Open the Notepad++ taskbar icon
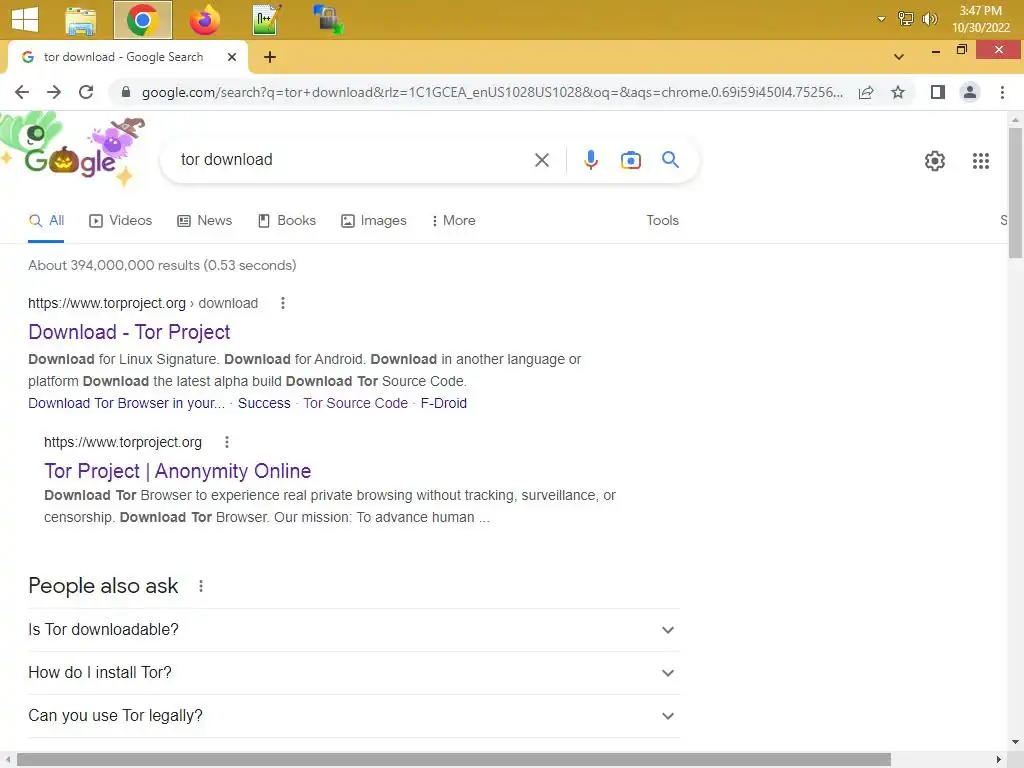 [x=266, y=20]
